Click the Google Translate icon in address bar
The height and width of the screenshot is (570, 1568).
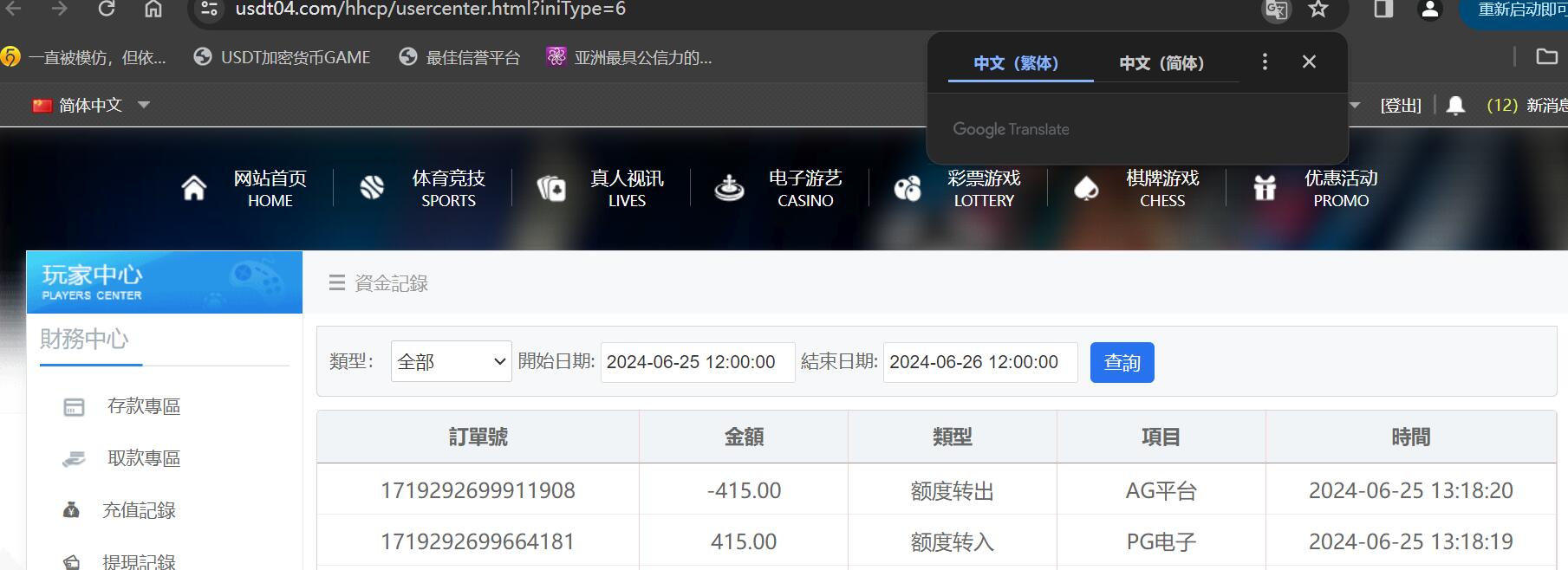[x=1276, y=10]
